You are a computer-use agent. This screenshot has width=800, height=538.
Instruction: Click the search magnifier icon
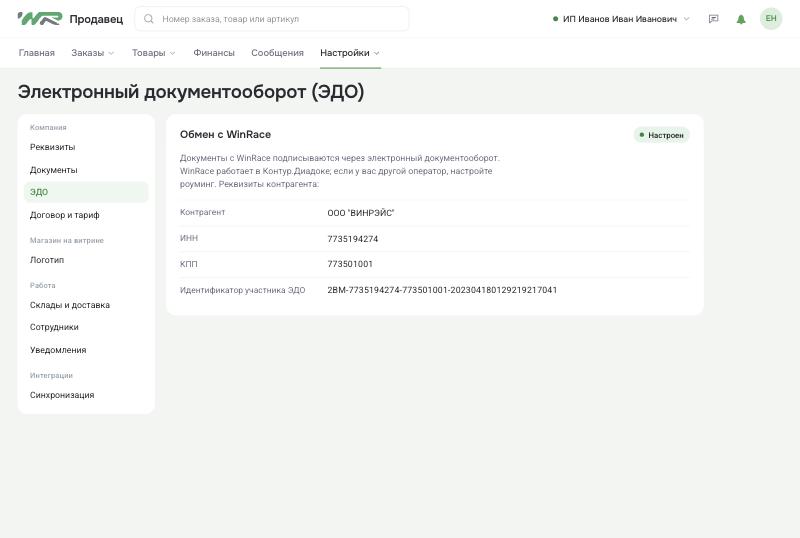(x=148, y=19)
